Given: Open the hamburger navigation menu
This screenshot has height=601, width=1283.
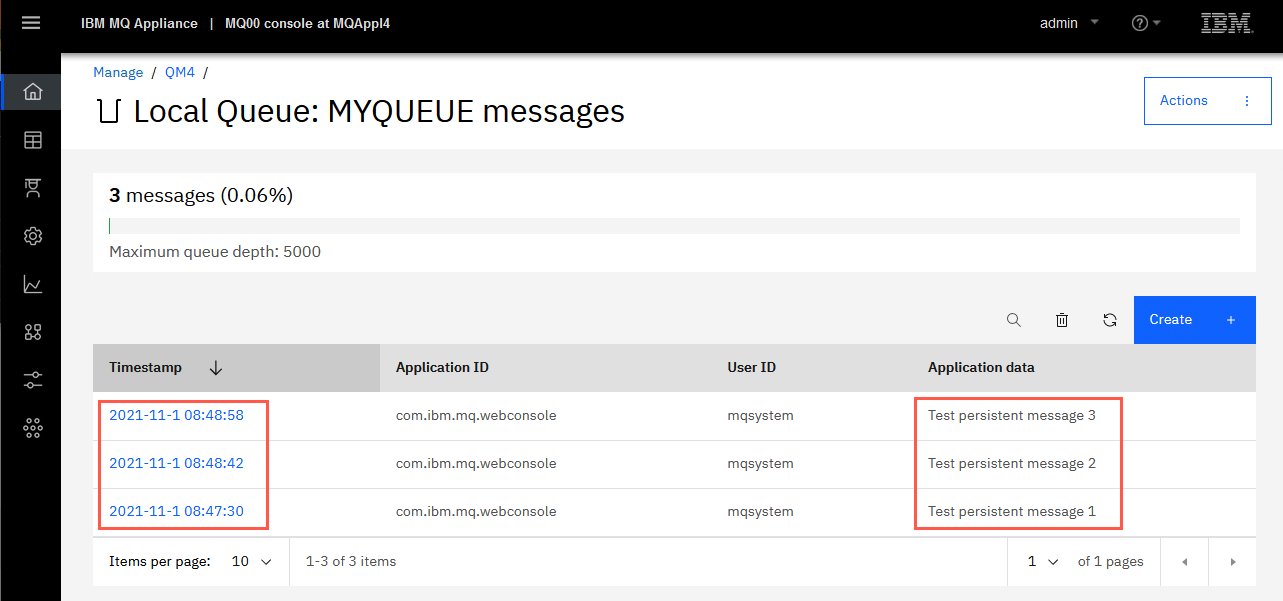Looking at the screenshot, I should (x=31, y=22).
